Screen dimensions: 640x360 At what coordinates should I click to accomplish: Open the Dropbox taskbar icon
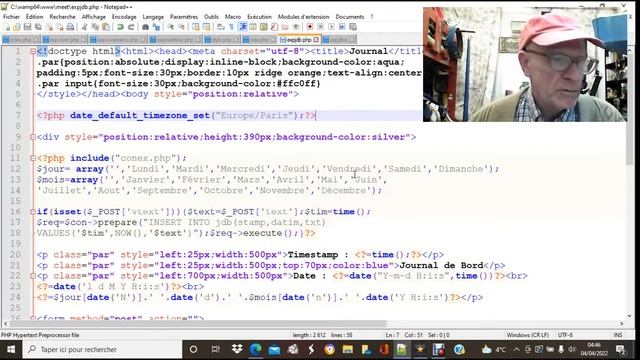coord(237,350)
